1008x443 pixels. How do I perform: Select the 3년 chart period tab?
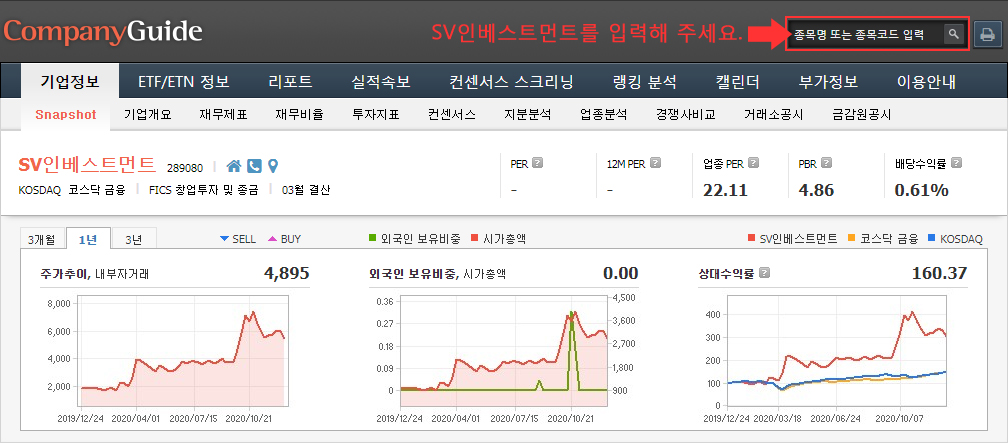pos(134,239)
